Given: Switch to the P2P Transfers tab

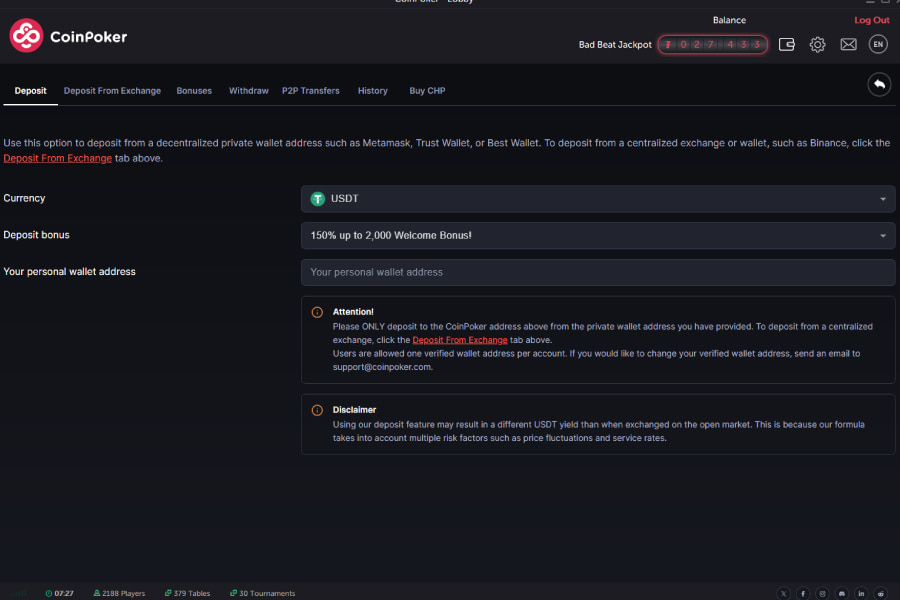Looking at the screenshot, I should [x=310, y=91].
